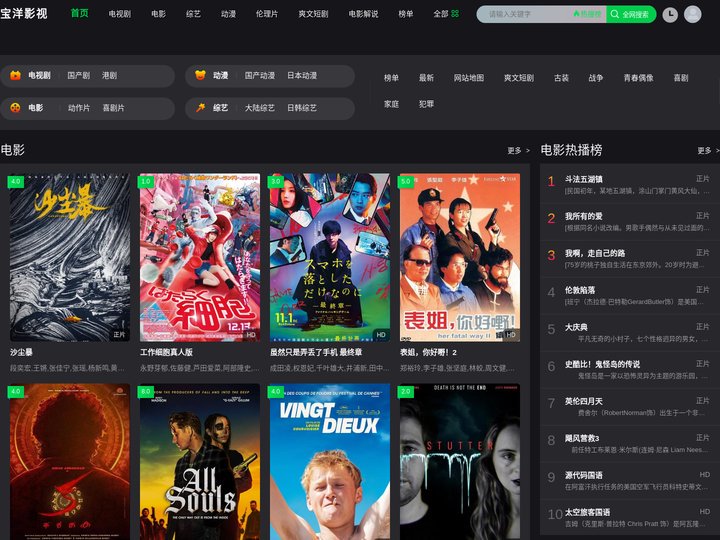Open the 表姐,你好嘢! 2 poster
The width and height of the screenshot is (720, 540).
coord(460,257)
